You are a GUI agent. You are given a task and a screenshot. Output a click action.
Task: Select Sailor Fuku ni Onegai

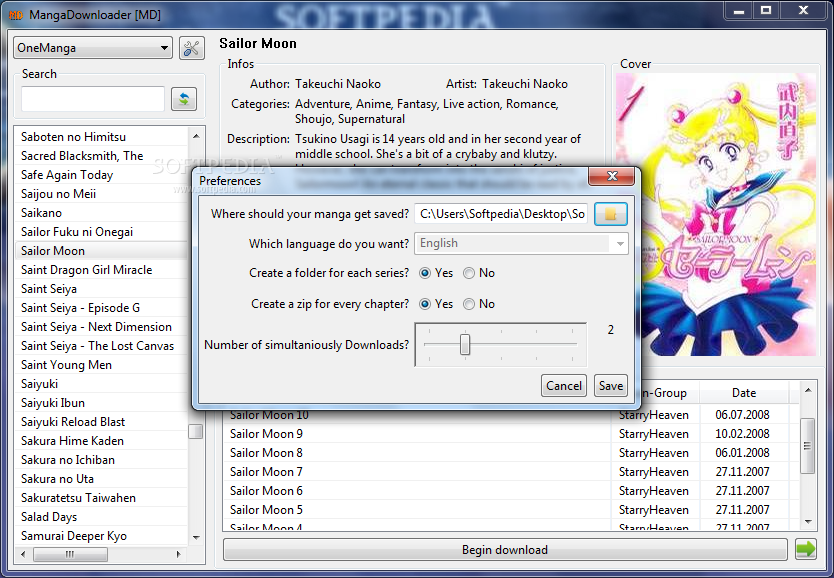pos(101,232)
